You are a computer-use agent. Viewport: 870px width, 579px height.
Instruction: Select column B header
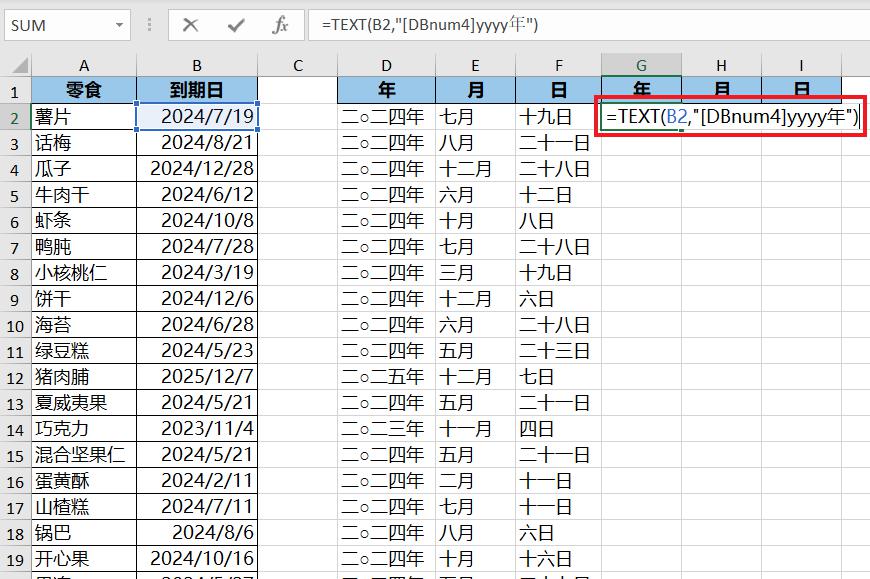tap(197, 65)
